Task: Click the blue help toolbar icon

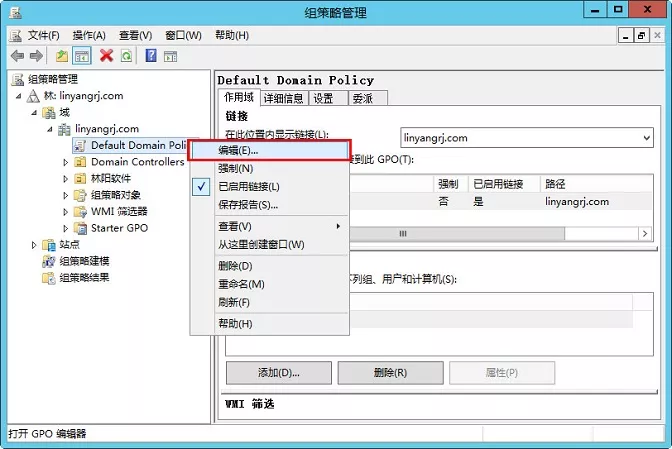Action: point(151,56)
